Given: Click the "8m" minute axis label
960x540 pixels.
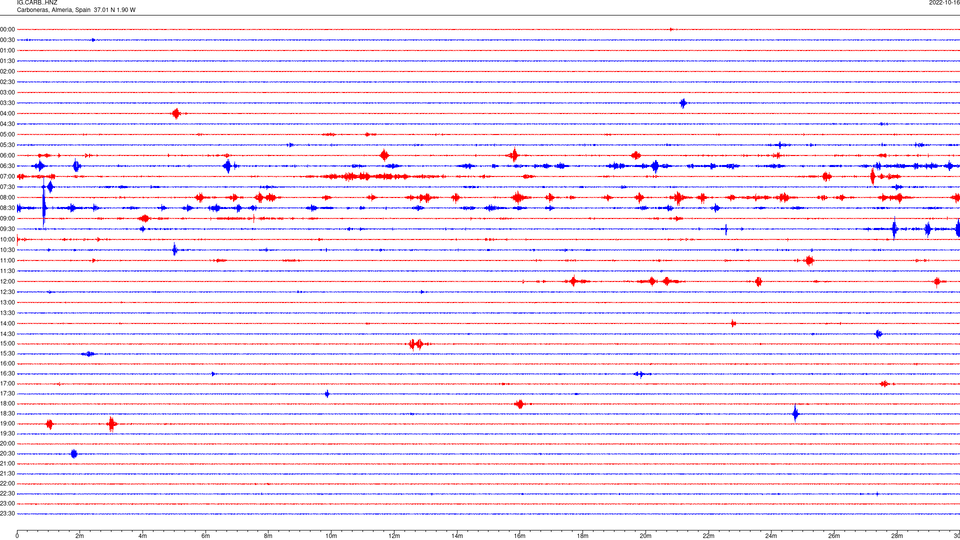Looking at the screenshot, I should 268,536.
